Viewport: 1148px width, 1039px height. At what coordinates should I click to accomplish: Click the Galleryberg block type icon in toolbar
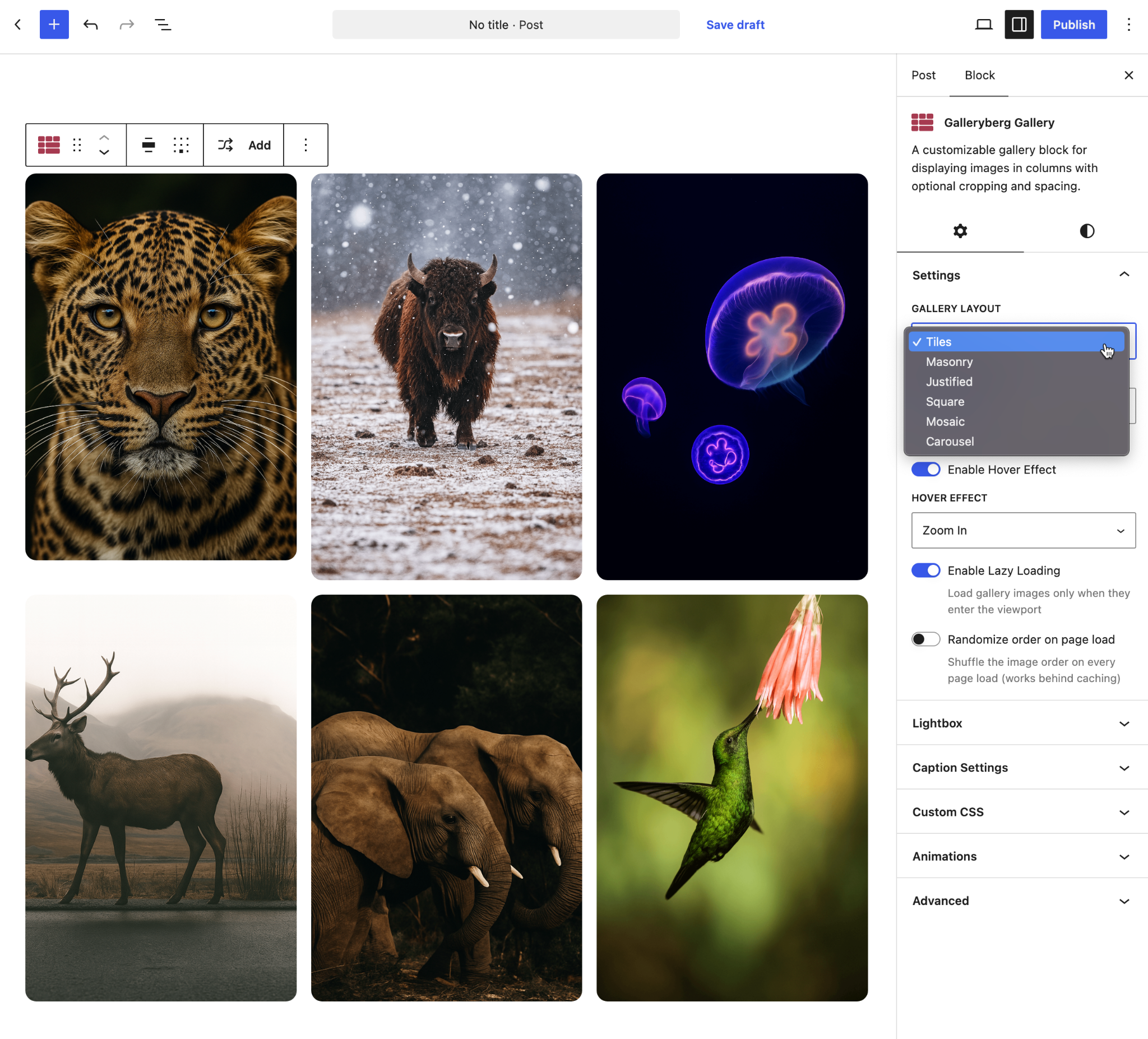(x=49, y=145)
